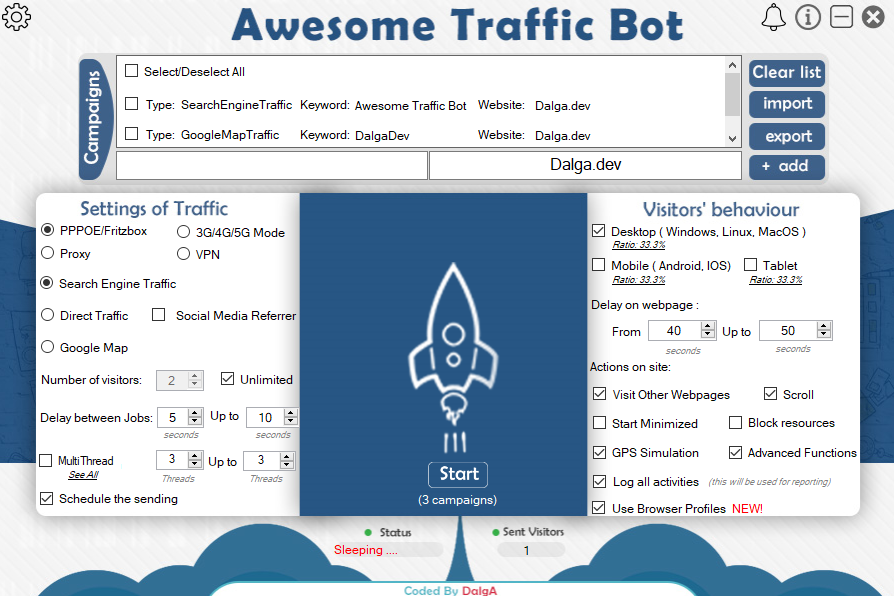Screen dimensions: 894x596
Task: Select the Proxy radio button
Action: (x=47, y=253)
